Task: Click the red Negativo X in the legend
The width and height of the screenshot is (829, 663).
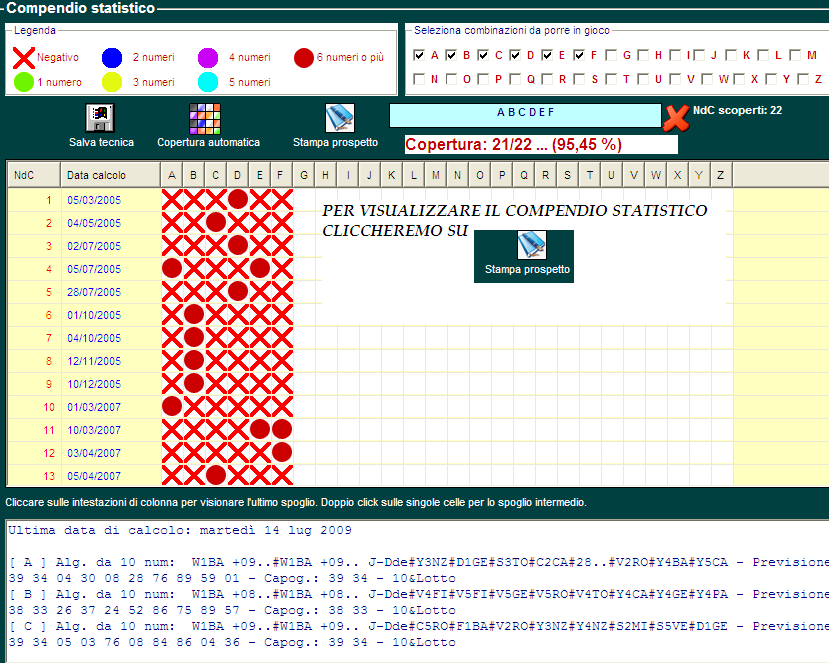Action: [24, 58]
